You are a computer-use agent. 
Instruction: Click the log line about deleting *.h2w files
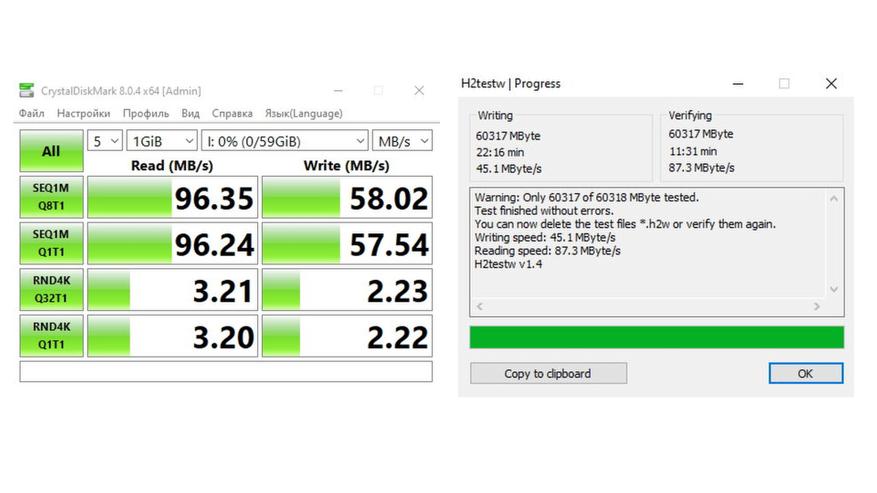coord(625,224)
